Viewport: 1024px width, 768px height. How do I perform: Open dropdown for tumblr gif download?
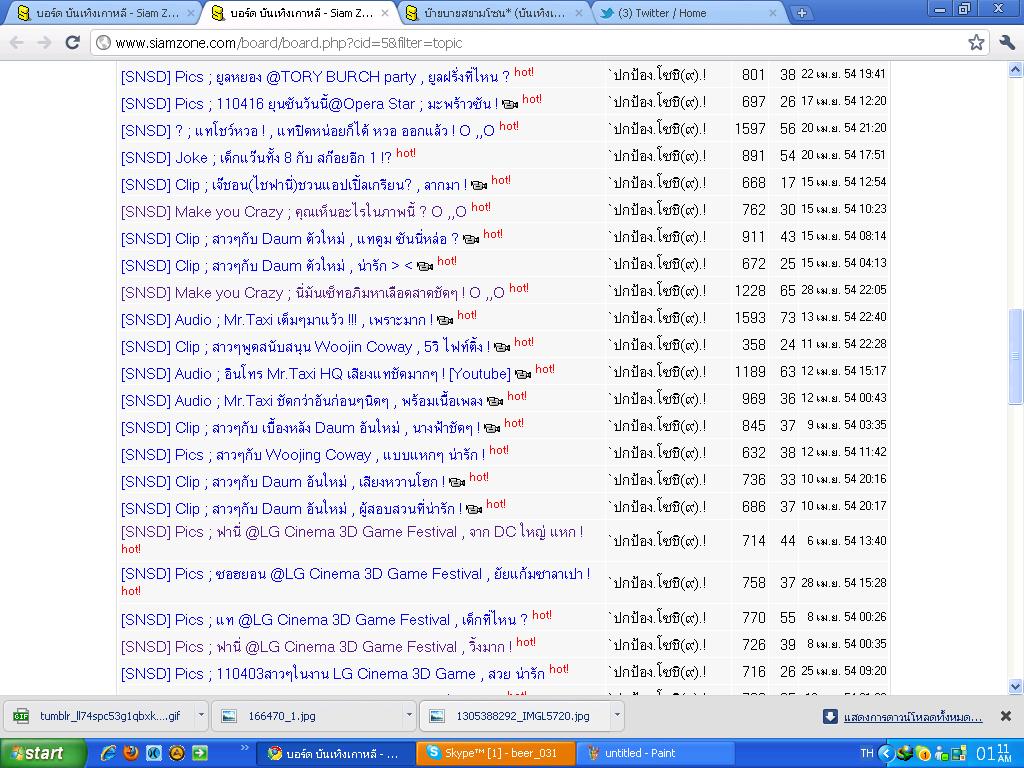(201, 715)
